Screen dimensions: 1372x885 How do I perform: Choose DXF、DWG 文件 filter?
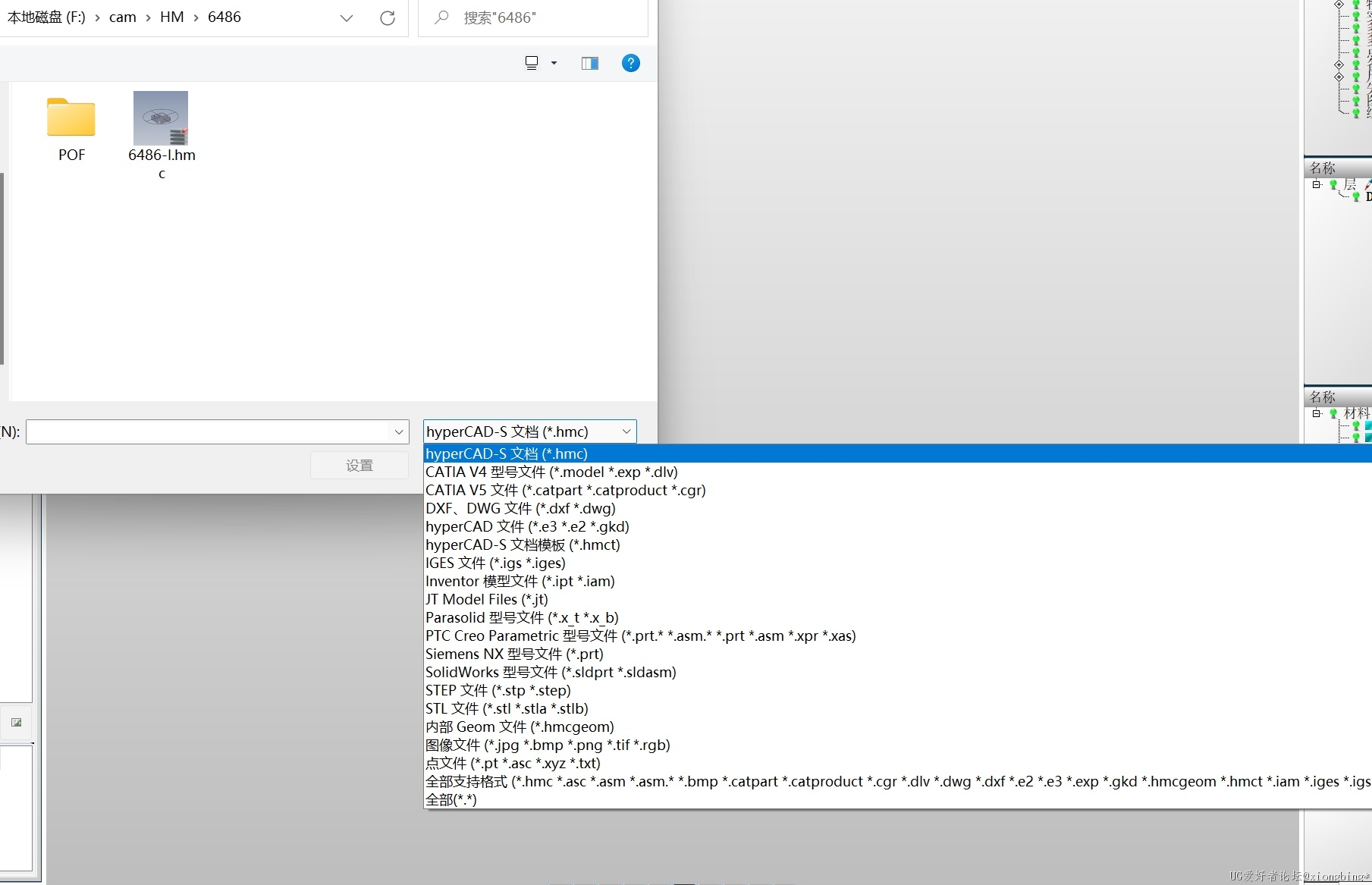(x=898, y=508)
